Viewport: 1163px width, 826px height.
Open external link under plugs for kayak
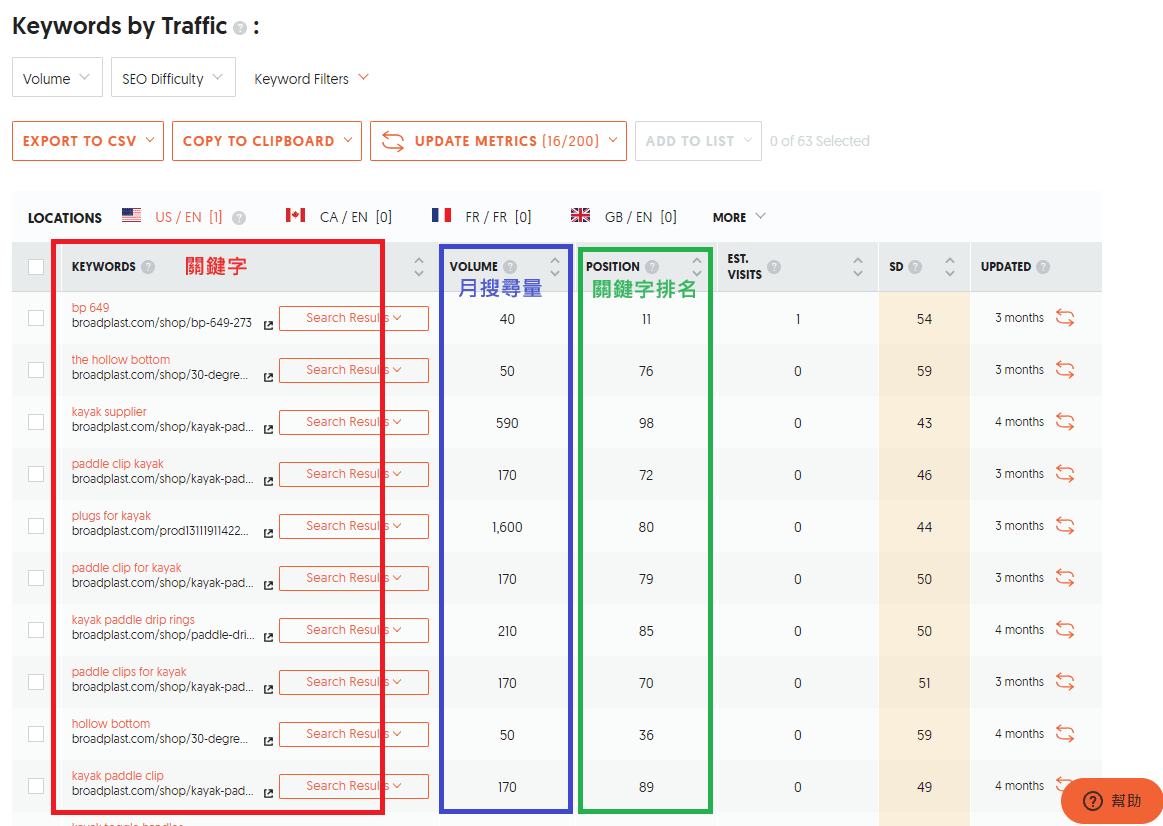pos(268,532)
